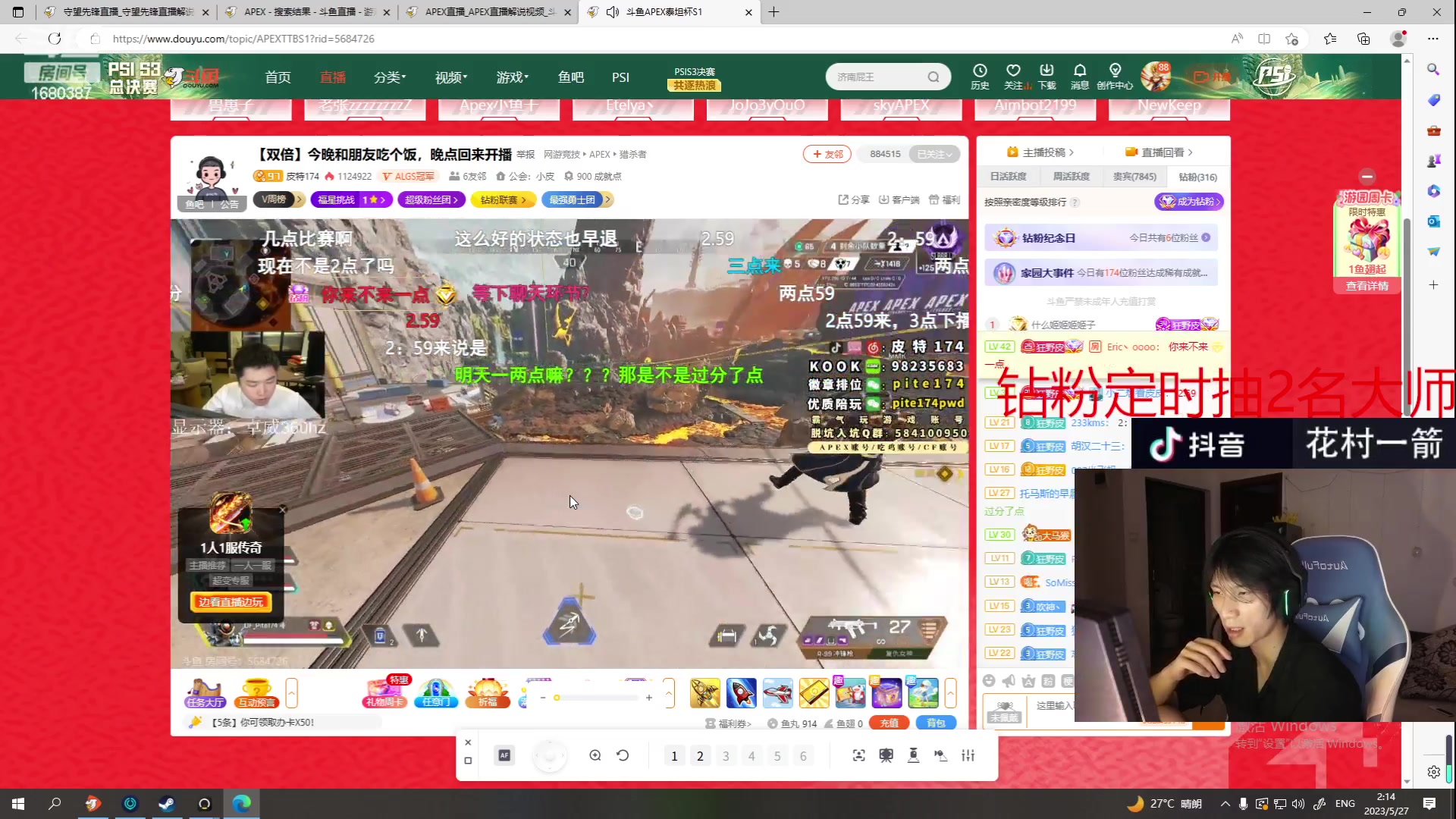
Task: Open 互动预言 trophy icon
Action: [257, 693]
